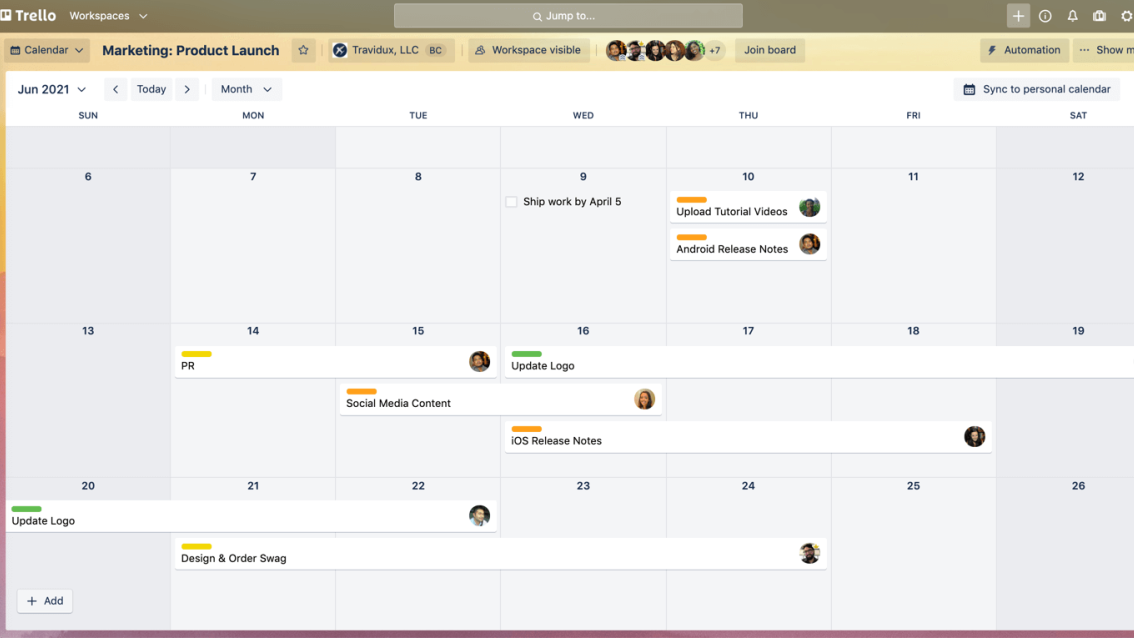This screenshot has width=1134, height=638.
Task: Select the date number 7
Action: [253, 176]
